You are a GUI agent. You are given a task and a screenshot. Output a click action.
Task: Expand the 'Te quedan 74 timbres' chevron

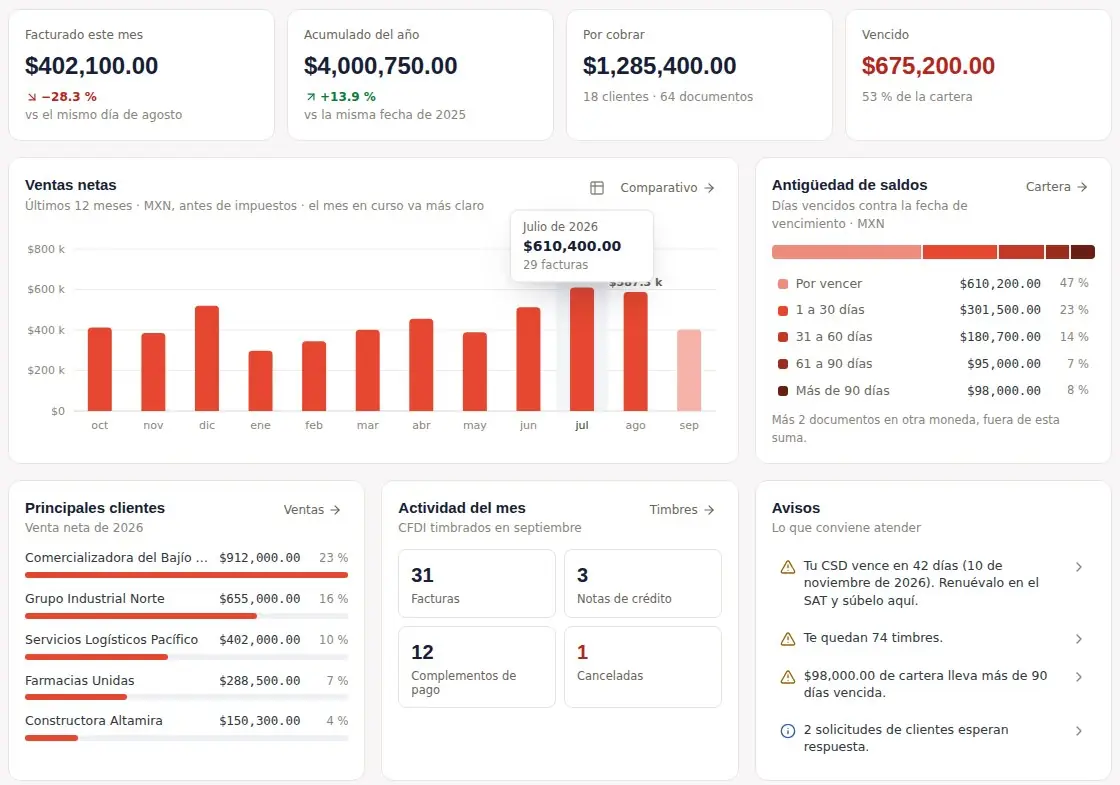1079,639
